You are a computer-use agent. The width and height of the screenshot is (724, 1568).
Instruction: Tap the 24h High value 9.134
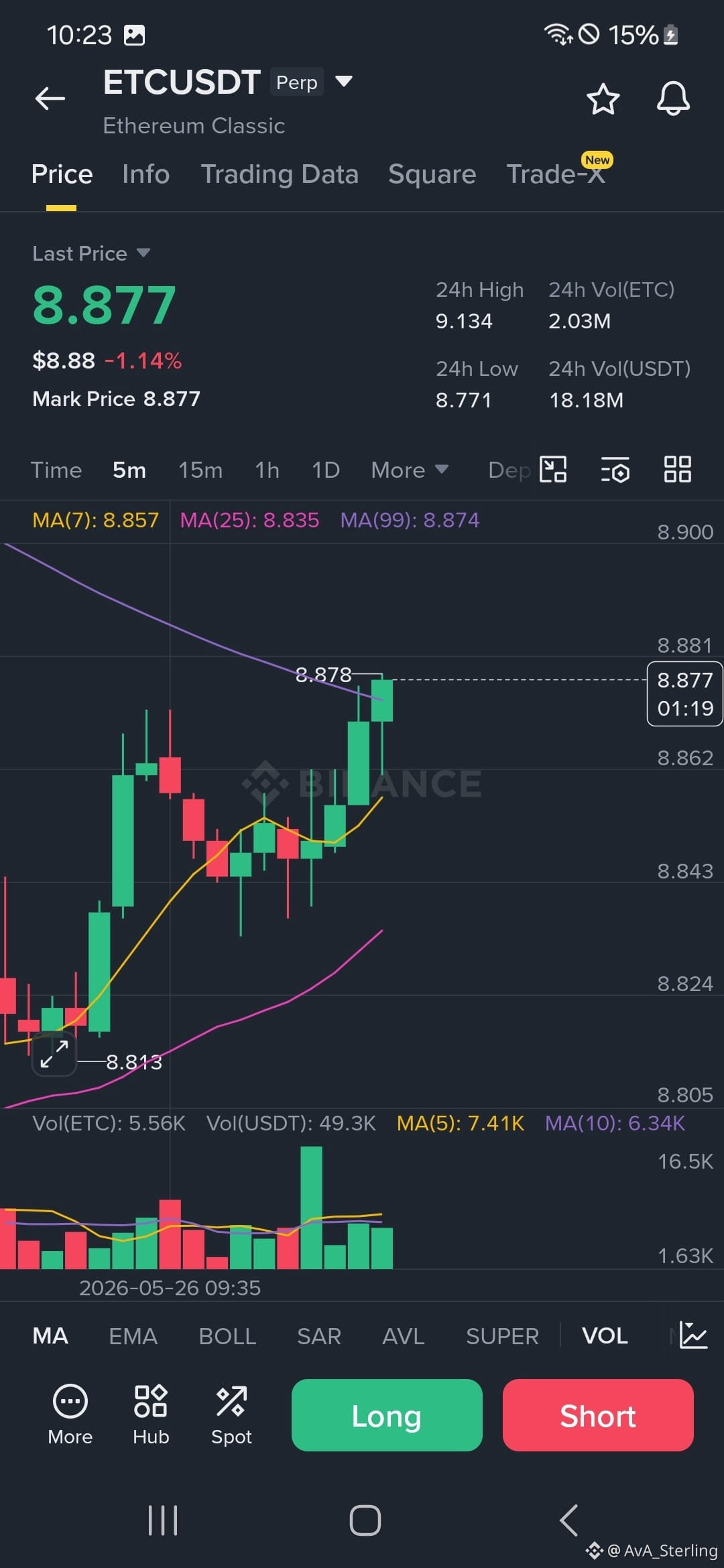coord(464,321)
